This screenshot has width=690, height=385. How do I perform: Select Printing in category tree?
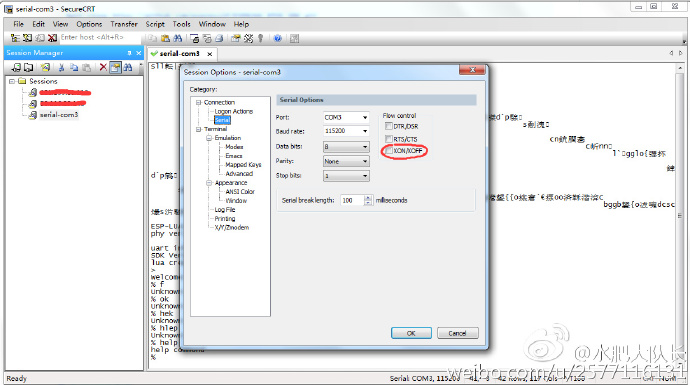[224, 219]
